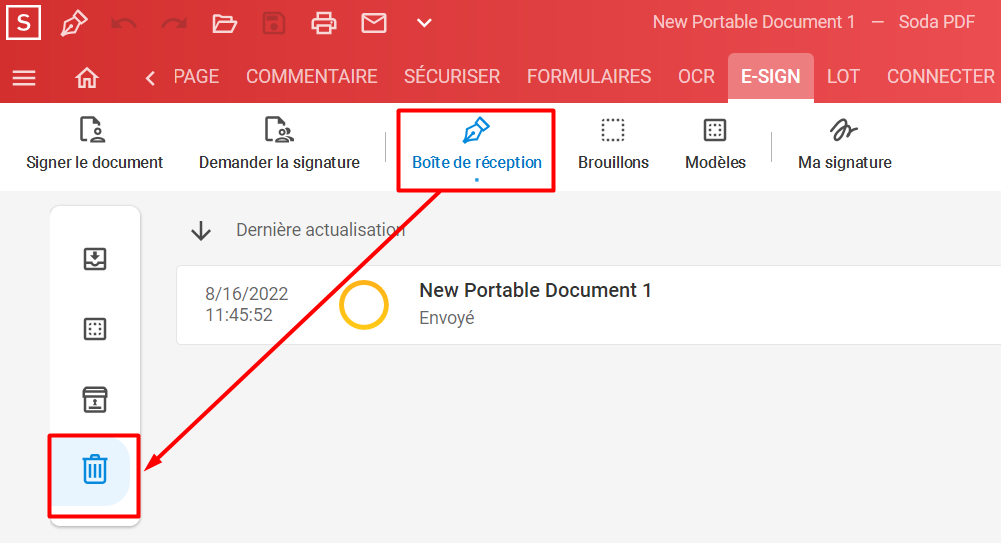Image resolution: width=1001 pixels, height=543 pixels.
Task: Click Demander la signature
Action: pos(279,145)
